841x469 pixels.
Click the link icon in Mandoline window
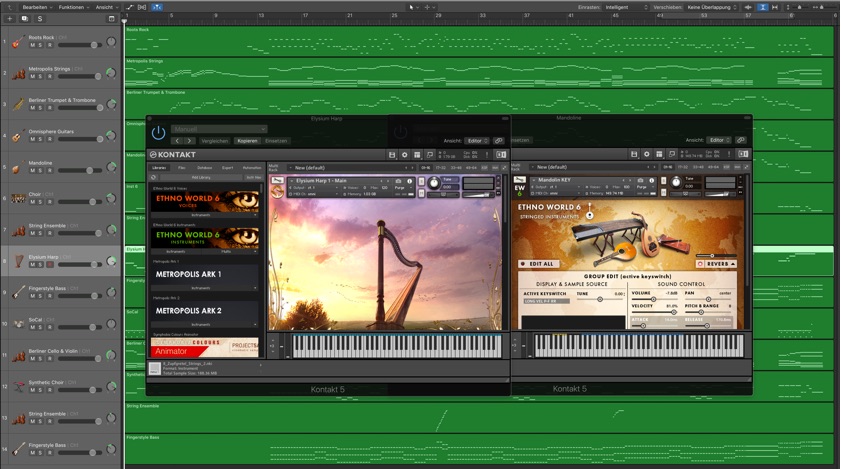coord(741,140)
